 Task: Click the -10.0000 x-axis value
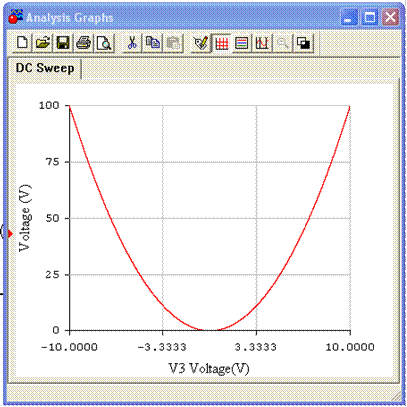[x=69, y=347]
